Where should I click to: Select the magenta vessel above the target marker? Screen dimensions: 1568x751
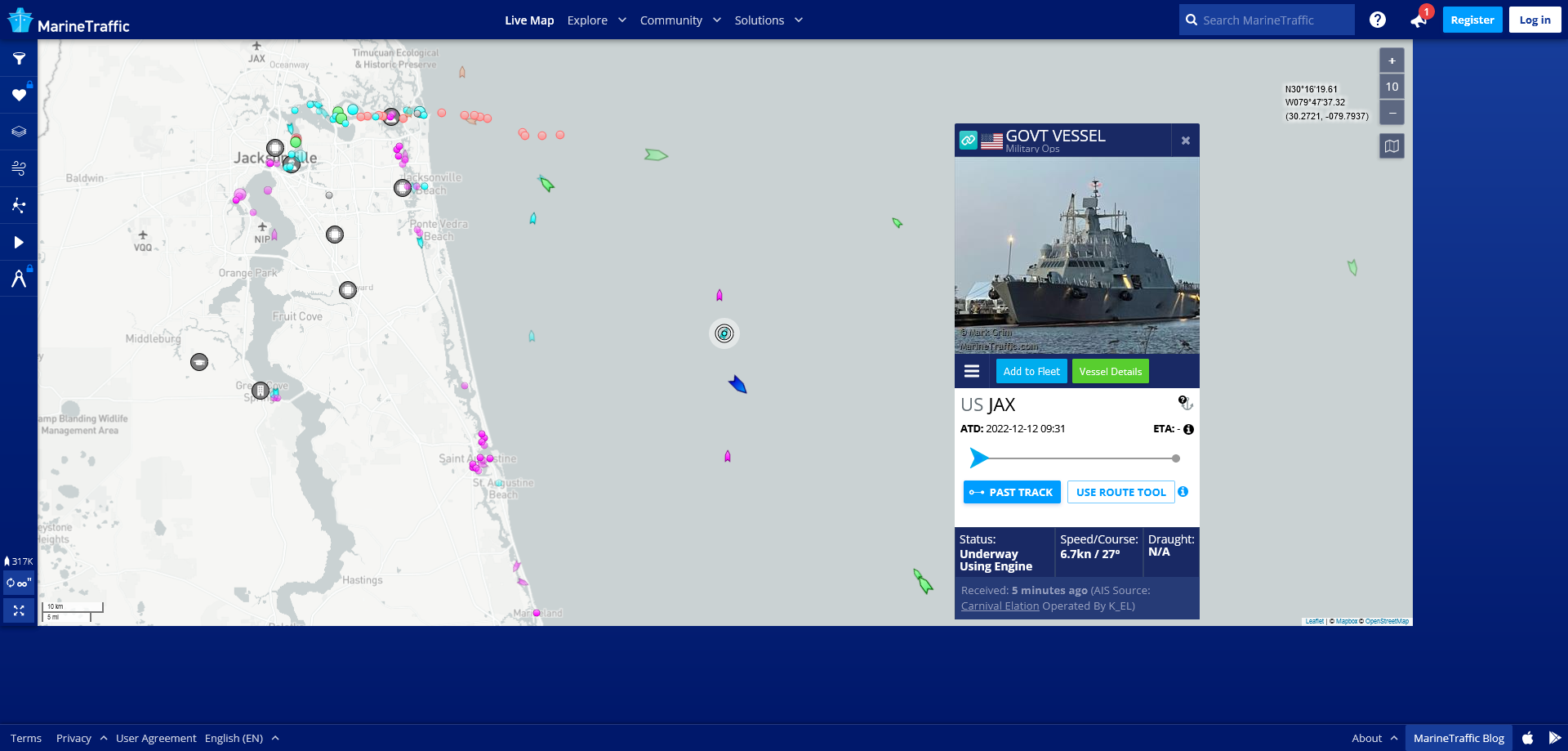coord(719,295)
